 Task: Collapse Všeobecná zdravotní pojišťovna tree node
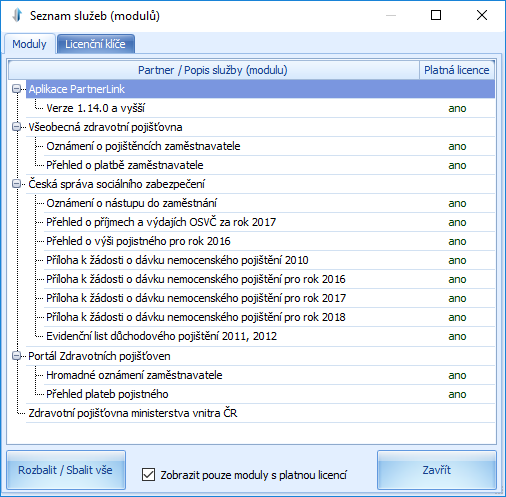[x=16, y=127]
